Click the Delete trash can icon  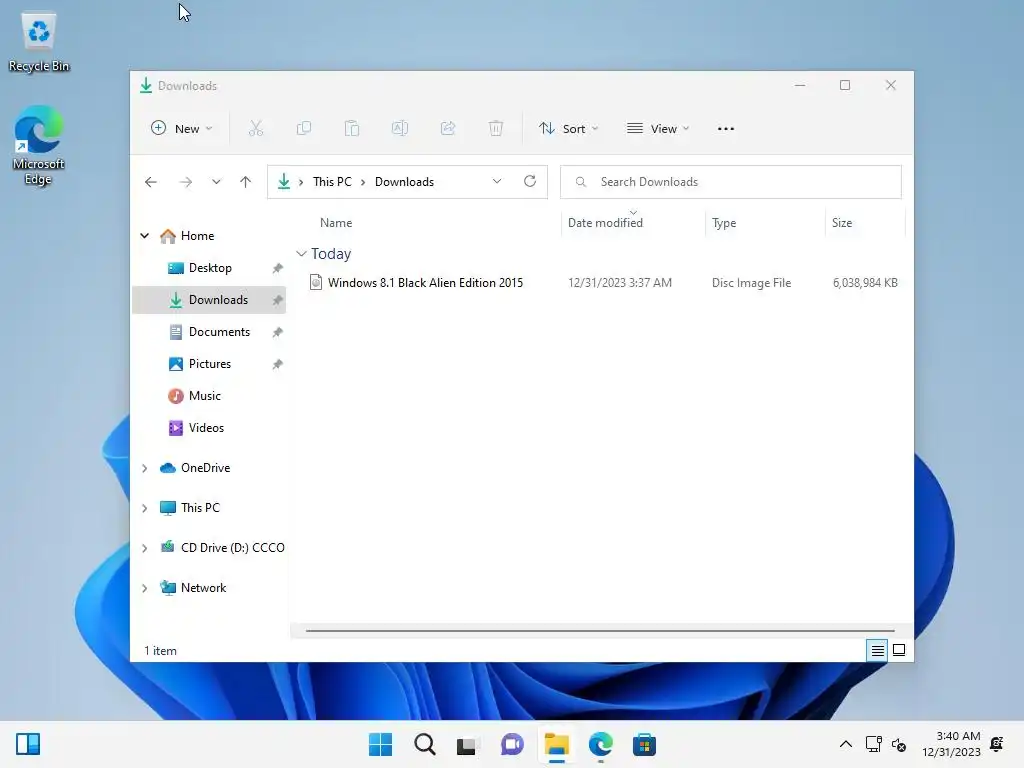[496, 129]
